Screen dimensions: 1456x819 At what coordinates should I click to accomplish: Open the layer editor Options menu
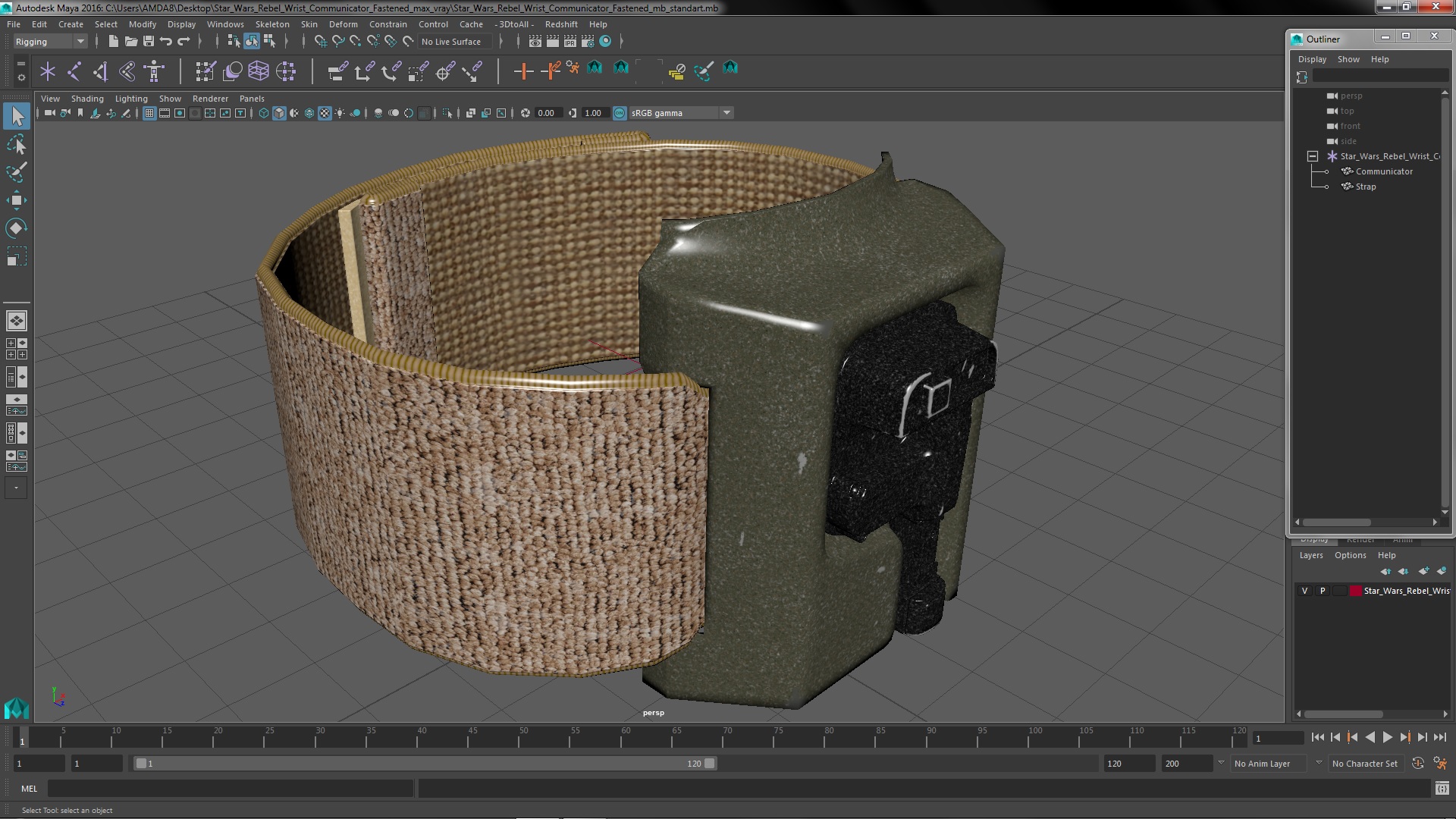pyautogui.click(x=1351, y=555)
